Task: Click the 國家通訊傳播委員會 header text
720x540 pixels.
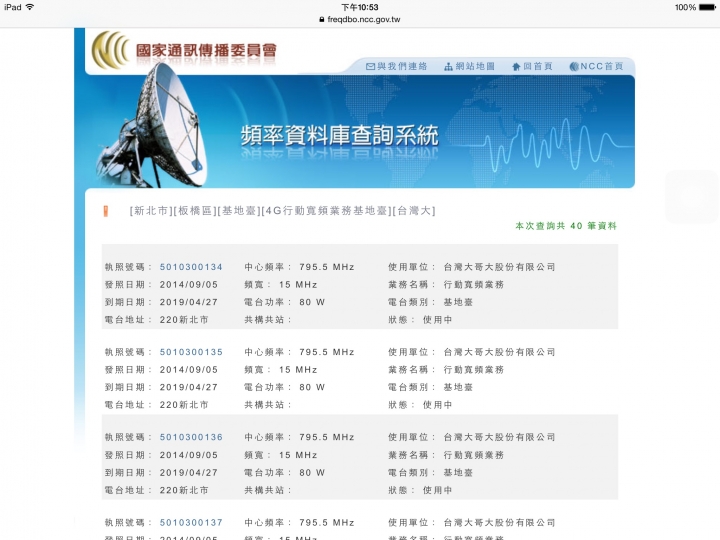Action: point(206,51)
